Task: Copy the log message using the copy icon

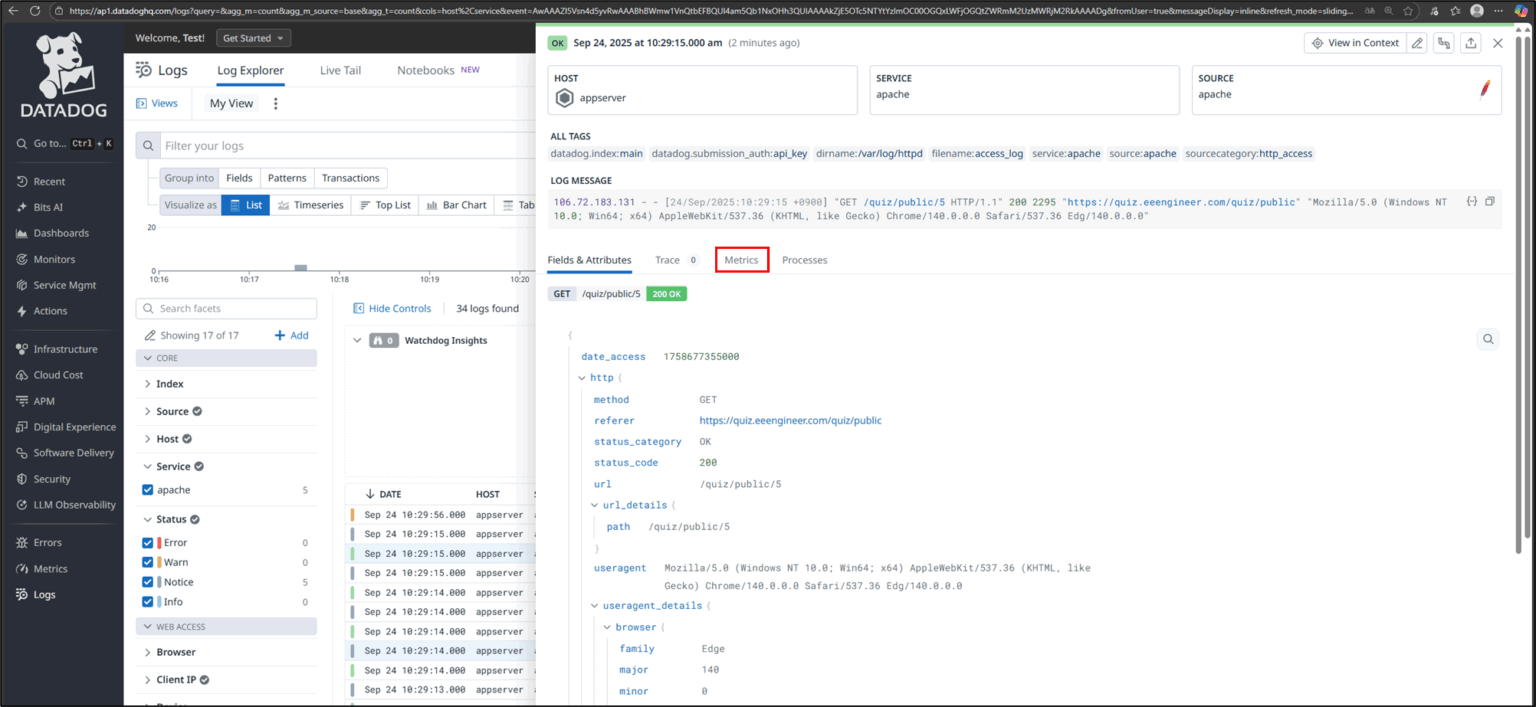Action: pyautogui.click(x=1488, y=200)
